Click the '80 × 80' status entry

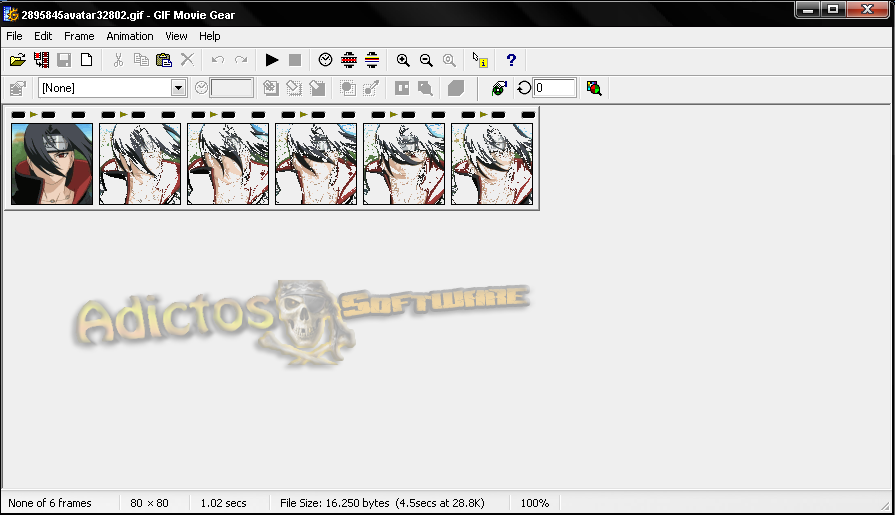point(149,503)
